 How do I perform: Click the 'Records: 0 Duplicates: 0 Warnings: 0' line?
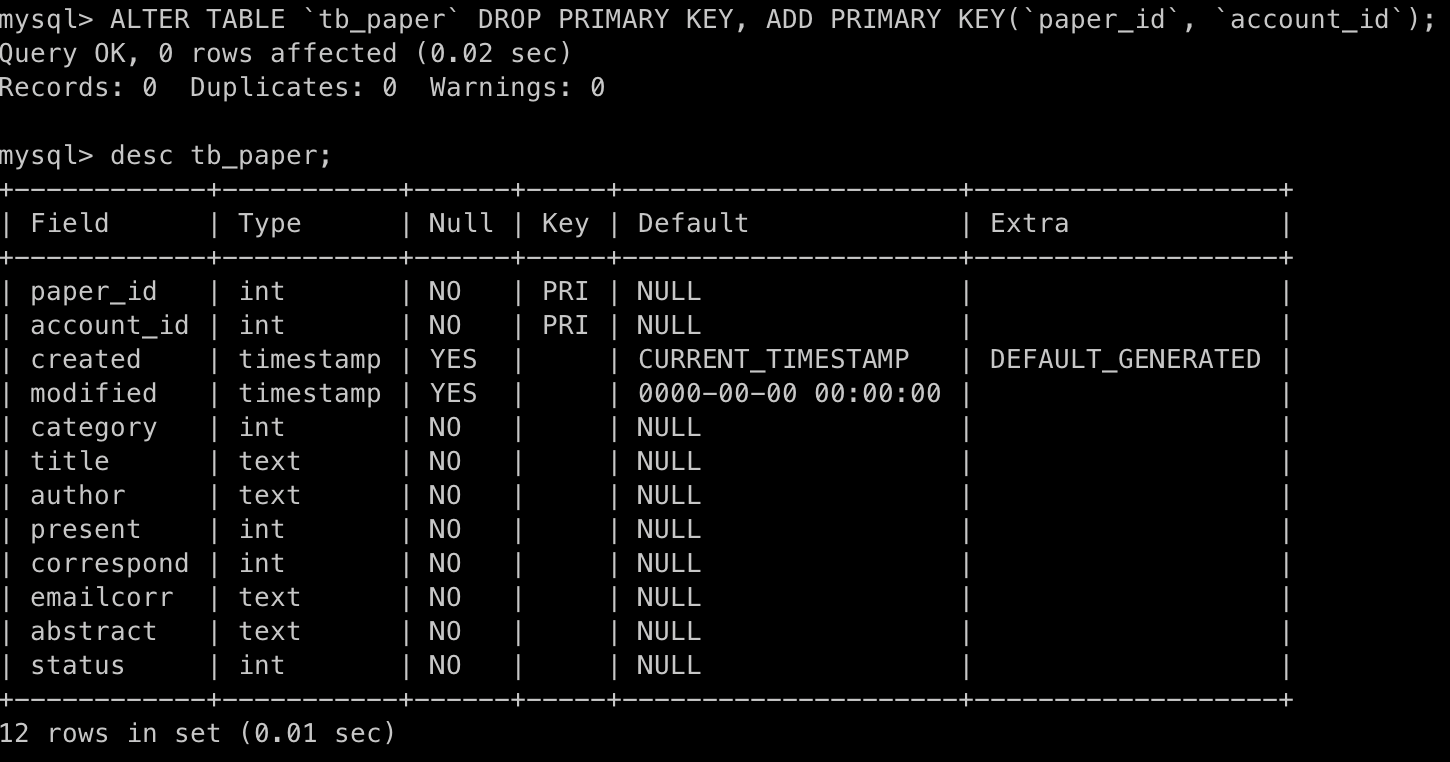point(301,87)
